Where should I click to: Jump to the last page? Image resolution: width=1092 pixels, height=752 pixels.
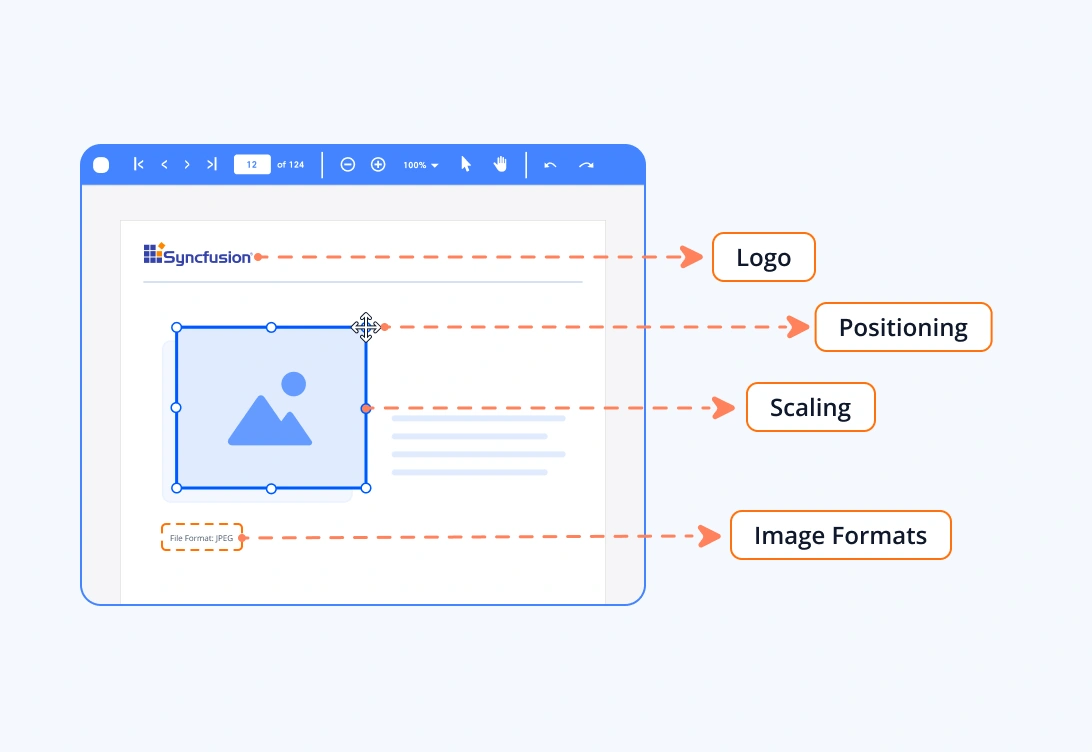point(211,164)
